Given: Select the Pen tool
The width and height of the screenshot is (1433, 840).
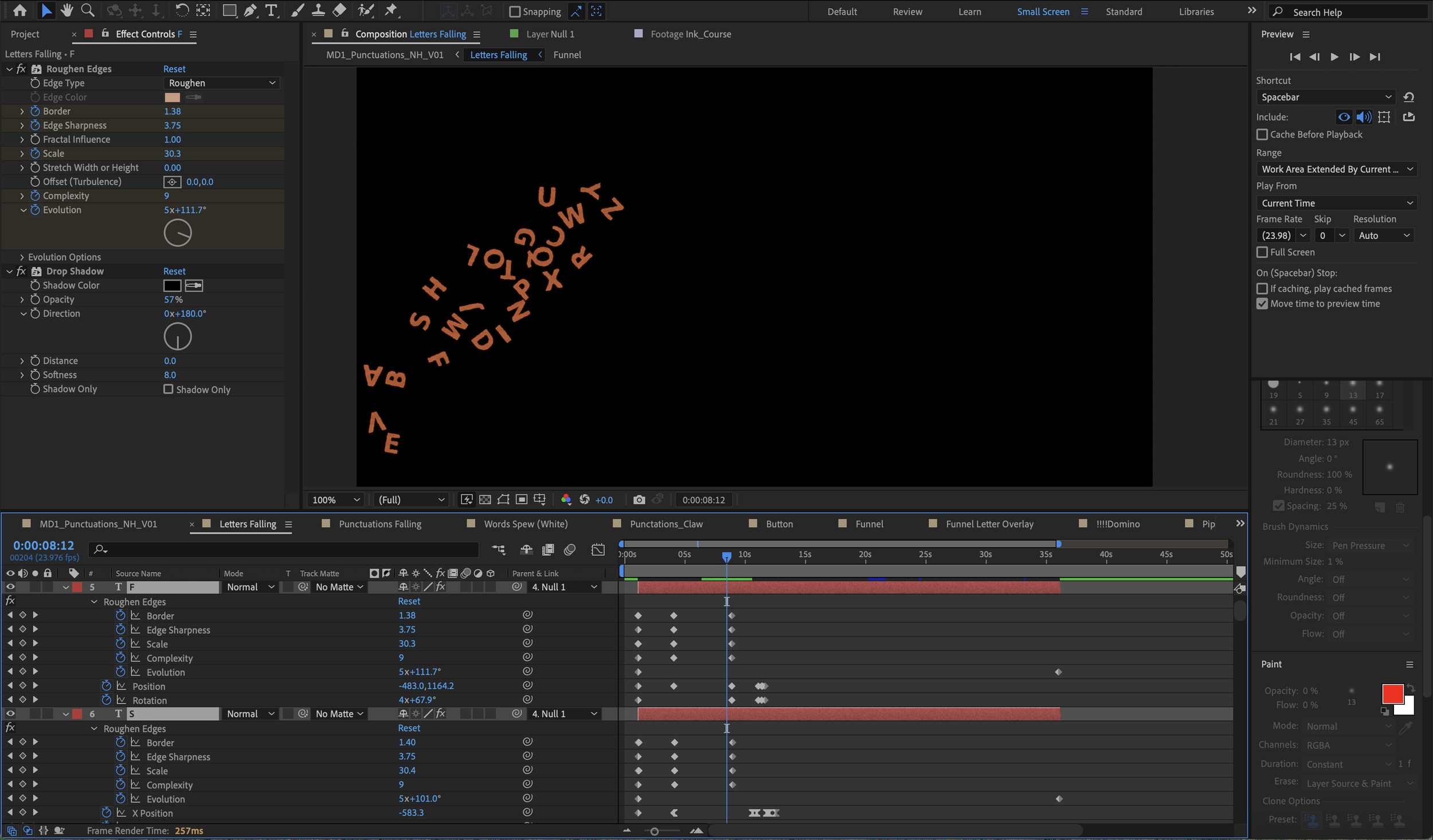Looking at the screenshot, I should coord(250,10).
